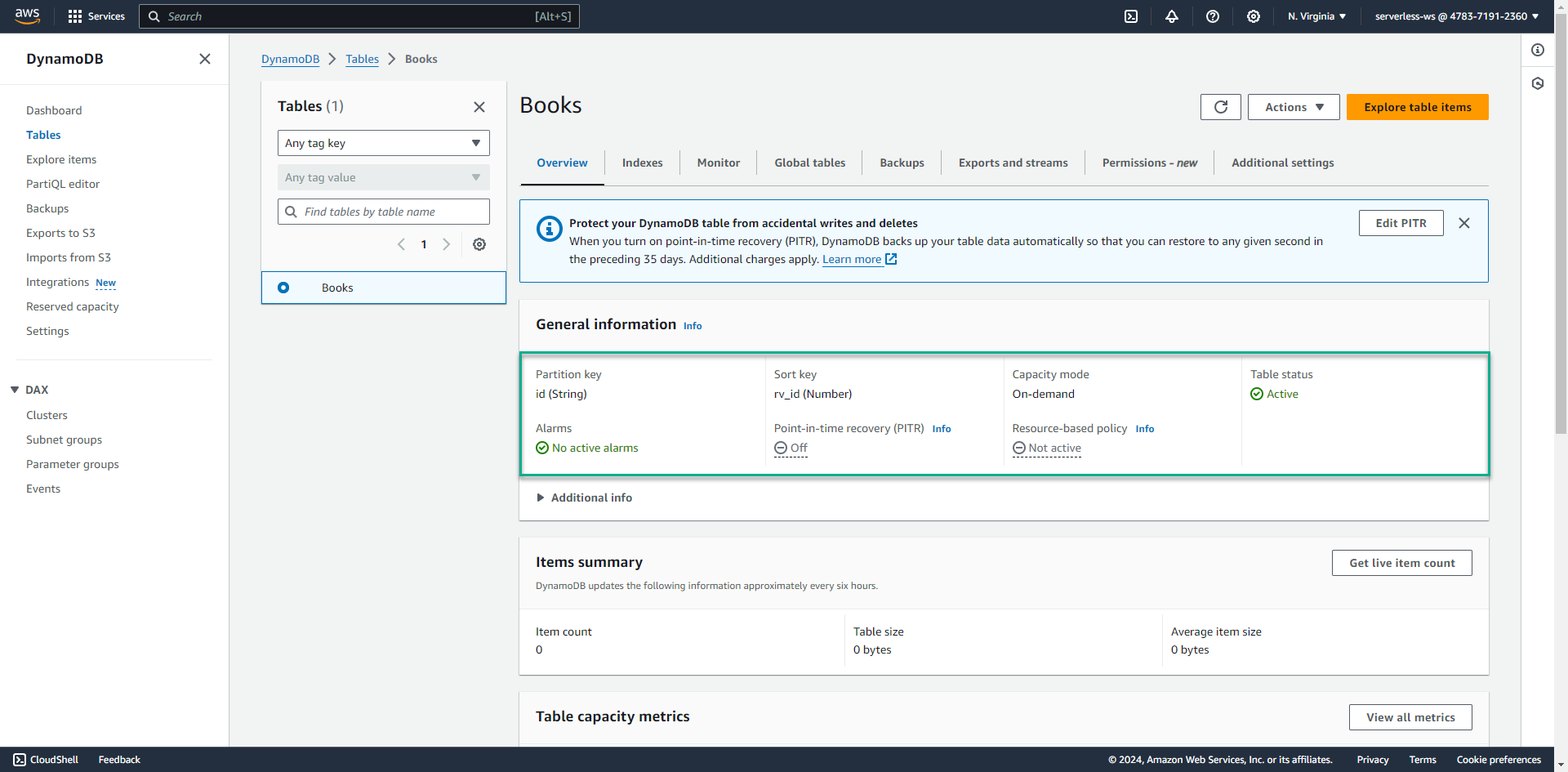The image size is (1568, 772).
Task: Open console settings gear in header
Action: 1254,16
